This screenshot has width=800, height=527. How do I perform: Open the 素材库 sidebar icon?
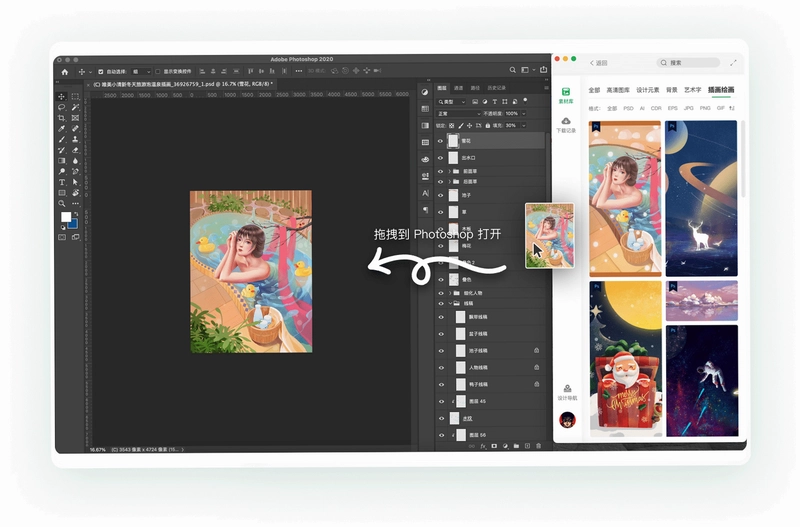pos(566,95)
